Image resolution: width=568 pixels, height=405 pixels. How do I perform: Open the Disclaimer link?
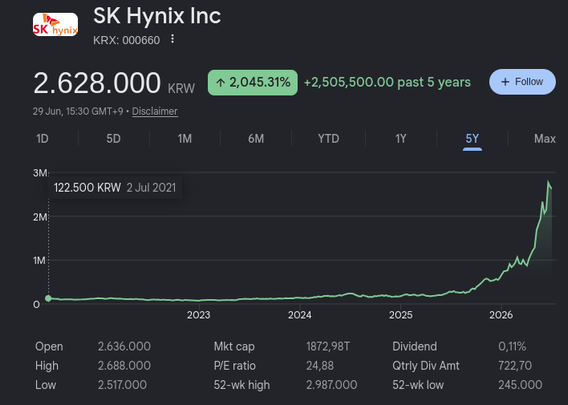pos(155,111)
